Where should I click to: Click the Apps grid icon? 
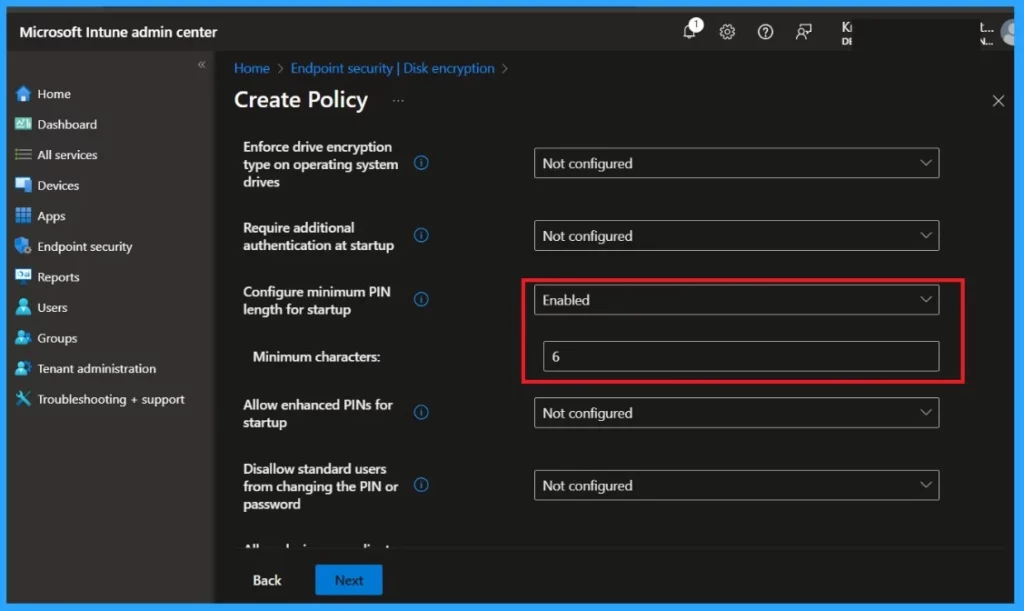tap(23, 215)
